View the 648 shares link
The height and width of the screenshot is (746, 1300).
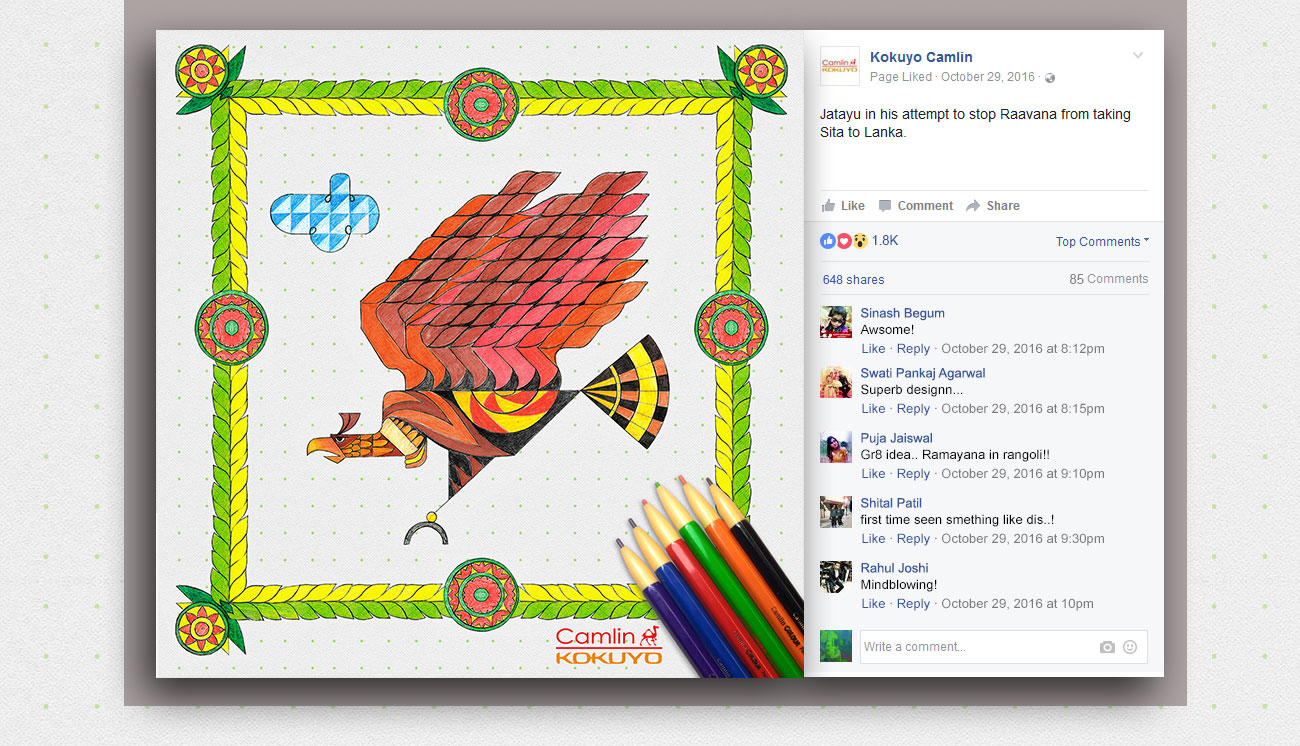(853, 280)
